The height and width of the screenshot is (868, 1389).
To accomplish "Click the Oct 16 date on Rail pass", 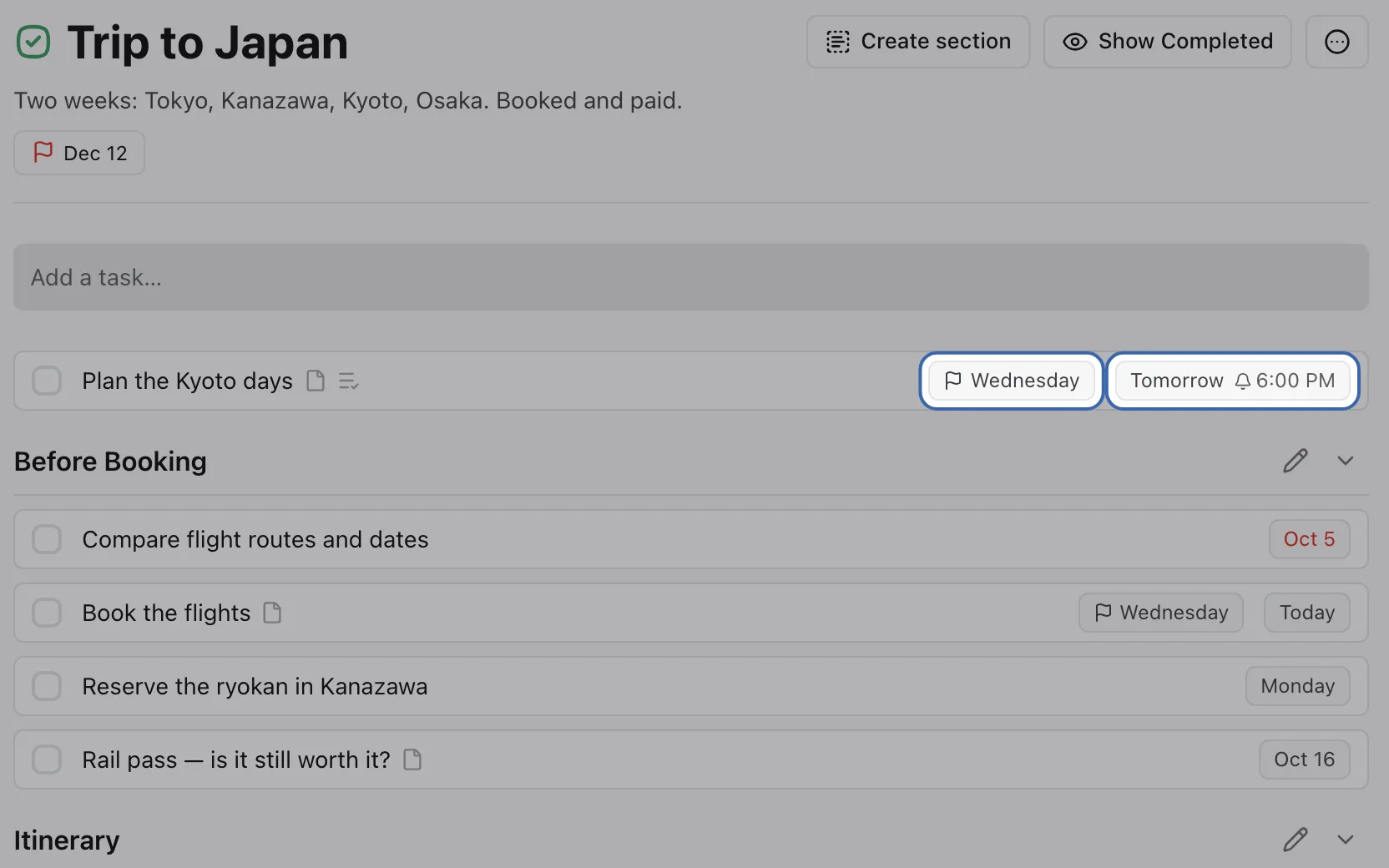I will (x=1304, y=759).
